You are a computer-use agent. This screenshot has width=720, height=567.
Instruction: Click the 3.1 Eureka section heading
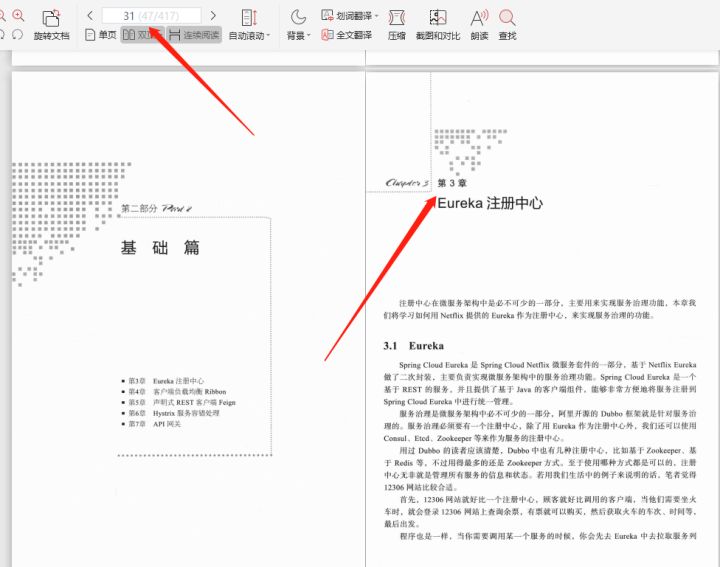pyautogui.click(x=414, y=346)
